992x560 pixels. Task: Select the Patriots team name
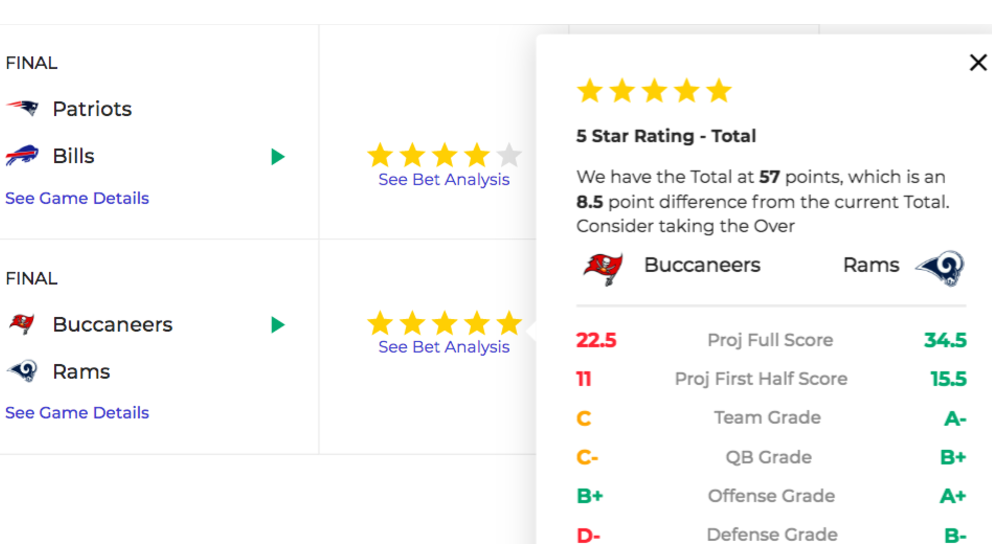[x=92, y=109]
